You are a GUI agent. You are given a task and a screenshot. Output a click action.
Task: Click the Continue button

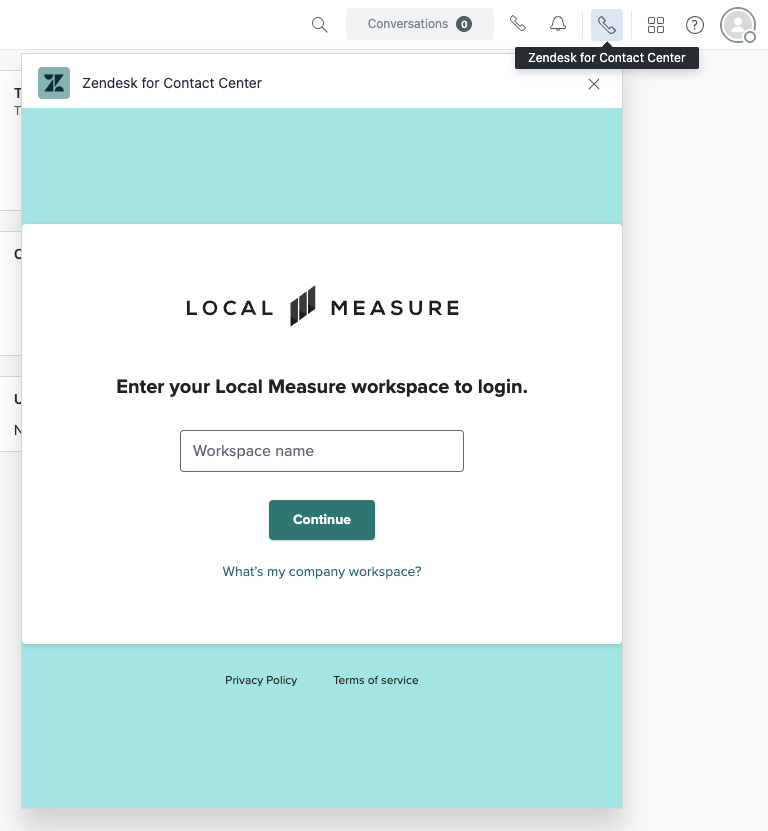coord(322,520)
